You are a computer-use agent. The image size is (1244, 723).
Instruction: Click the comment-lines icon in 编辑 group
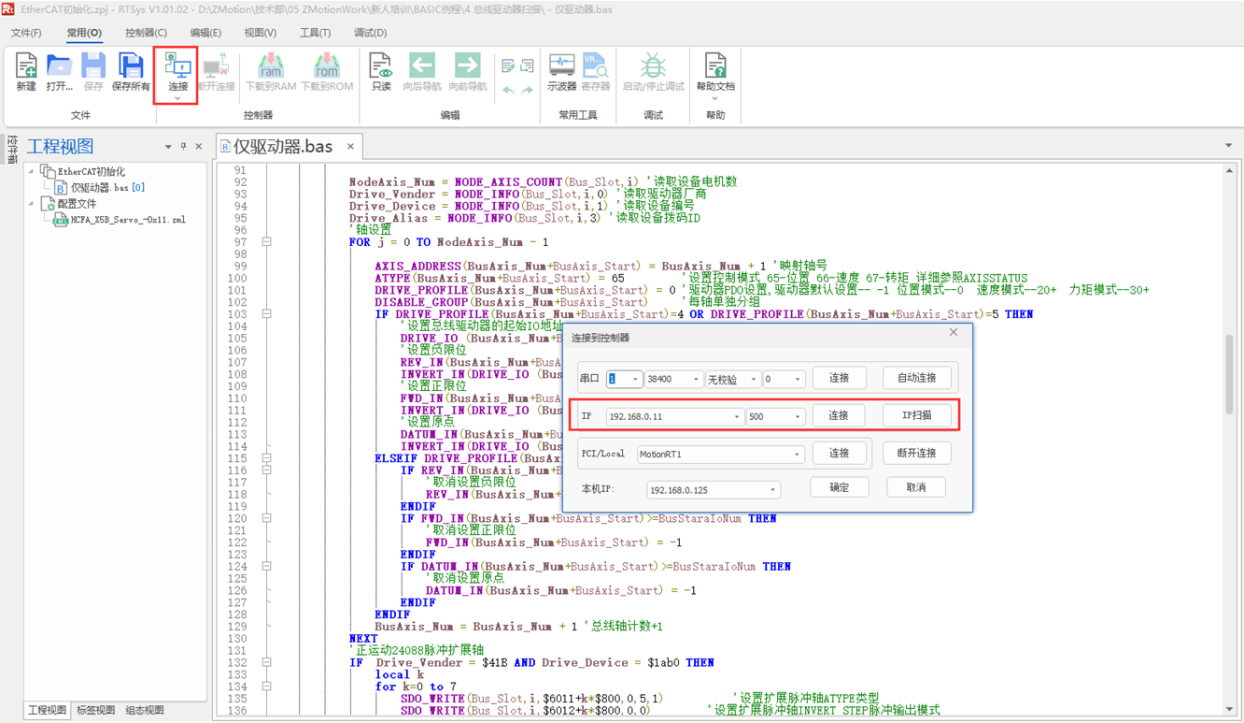point(508,66)
